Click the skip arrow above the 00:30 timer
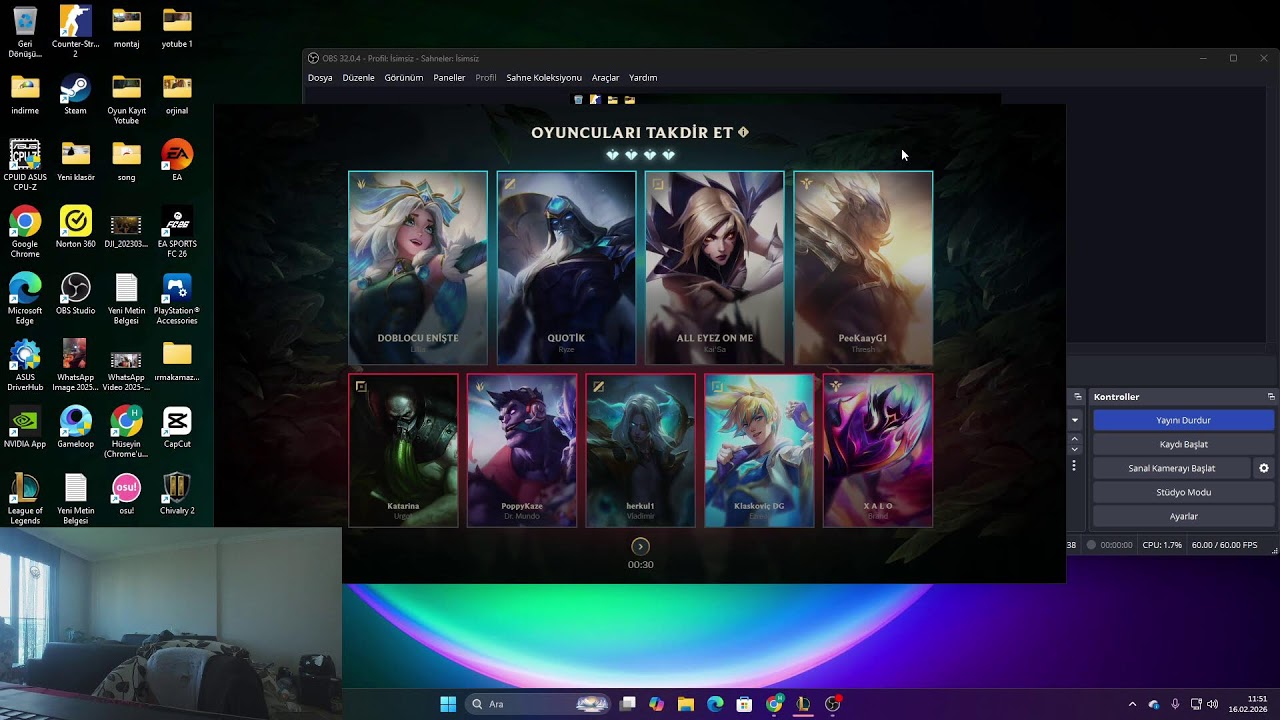This screenshot has width=1280, height=720. click(641, 546)
